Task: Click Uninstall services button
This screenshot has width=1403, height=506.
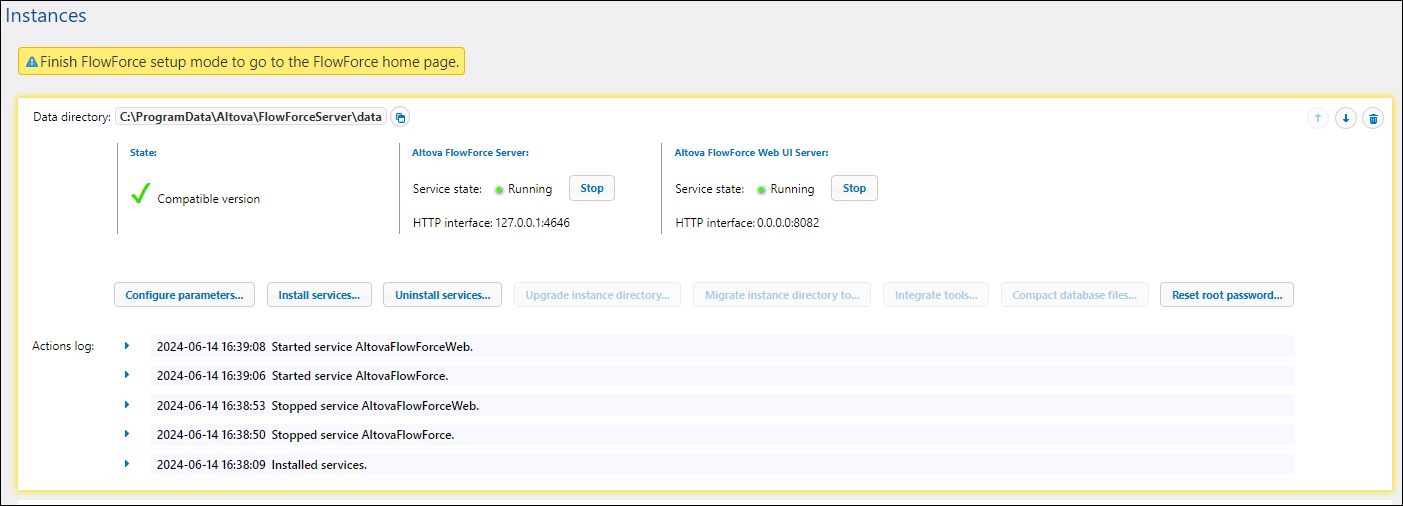Action: 442,295
